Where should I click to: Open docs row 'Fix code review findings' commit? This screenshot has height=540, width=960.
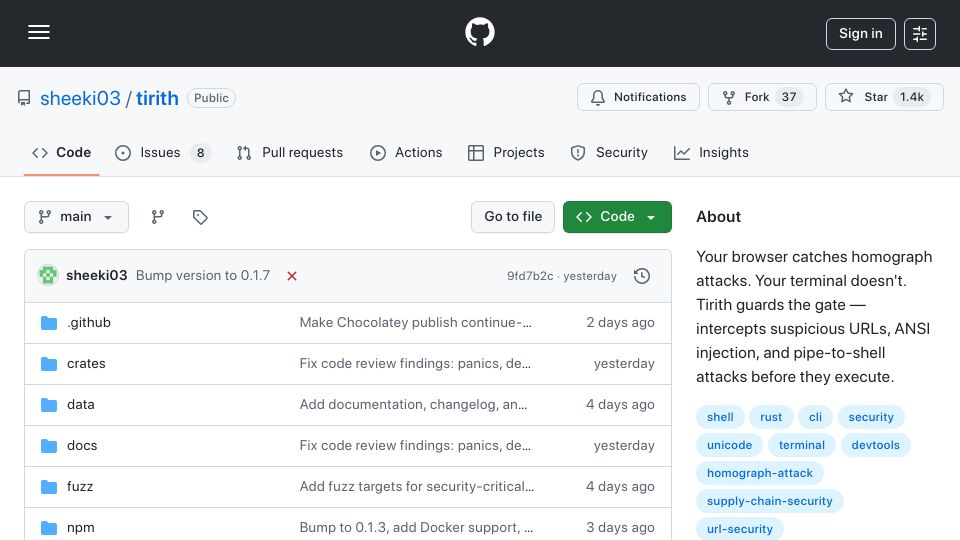[415, 446]
